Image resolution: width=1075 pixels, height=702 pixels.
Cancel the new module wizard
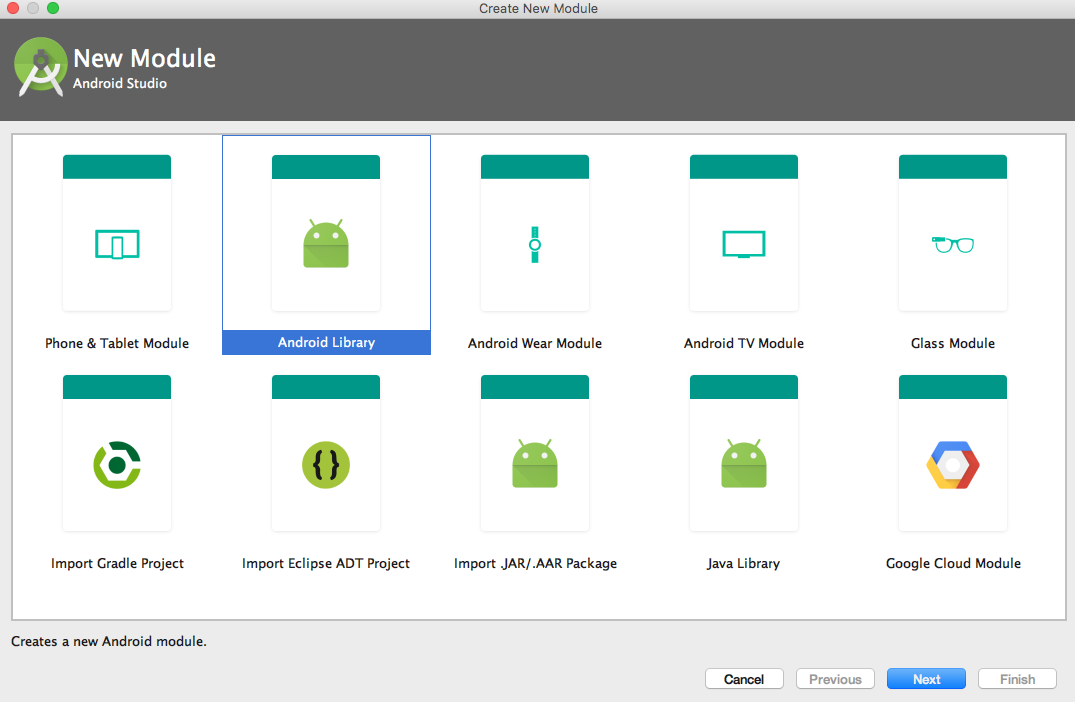[x=744, y=679]
